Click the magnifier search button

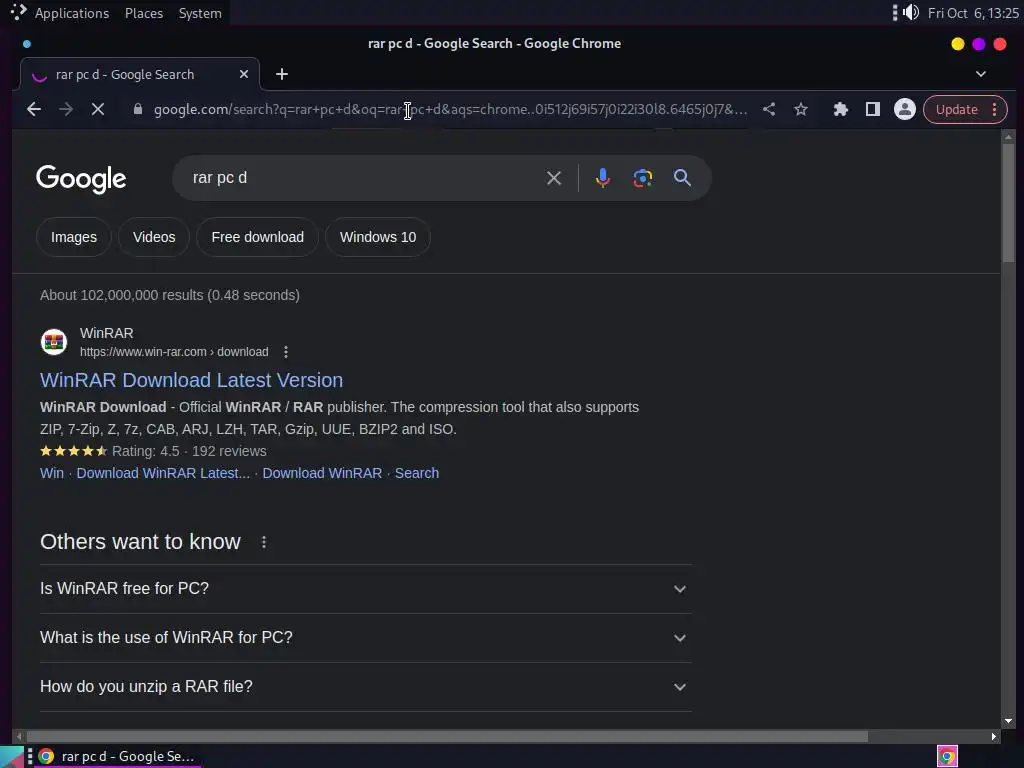coord(682,178)
